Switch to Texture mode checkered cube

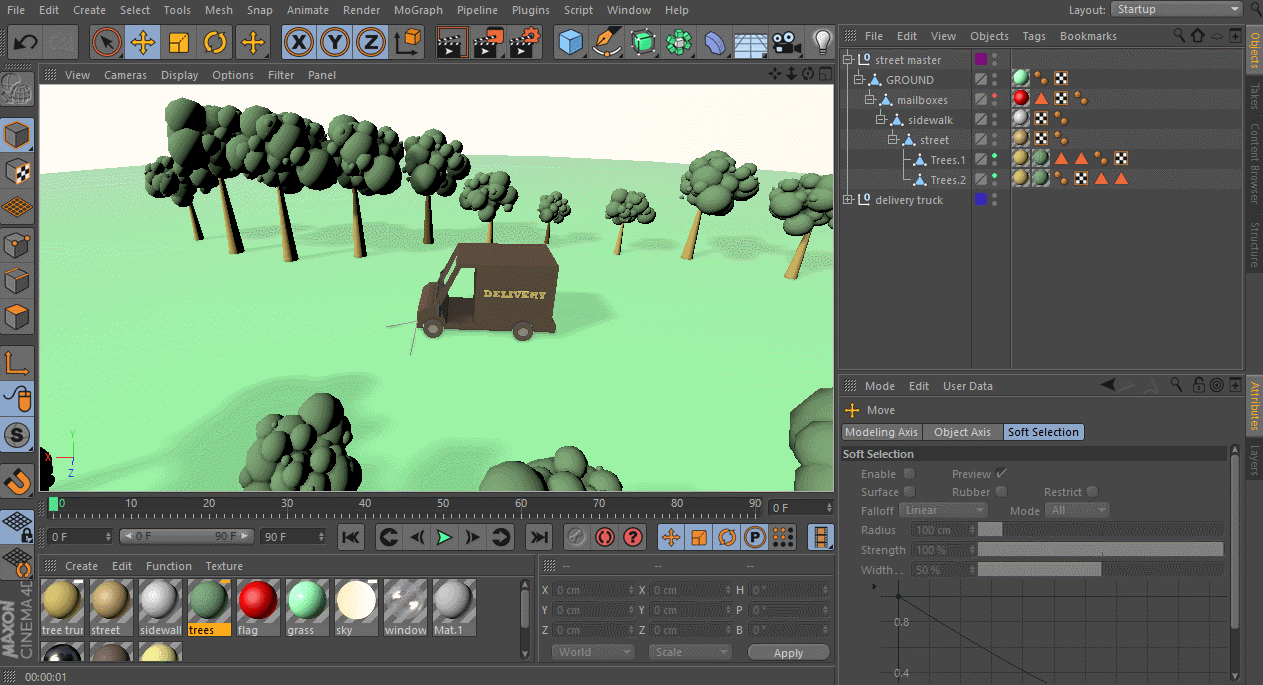(19, 171)
